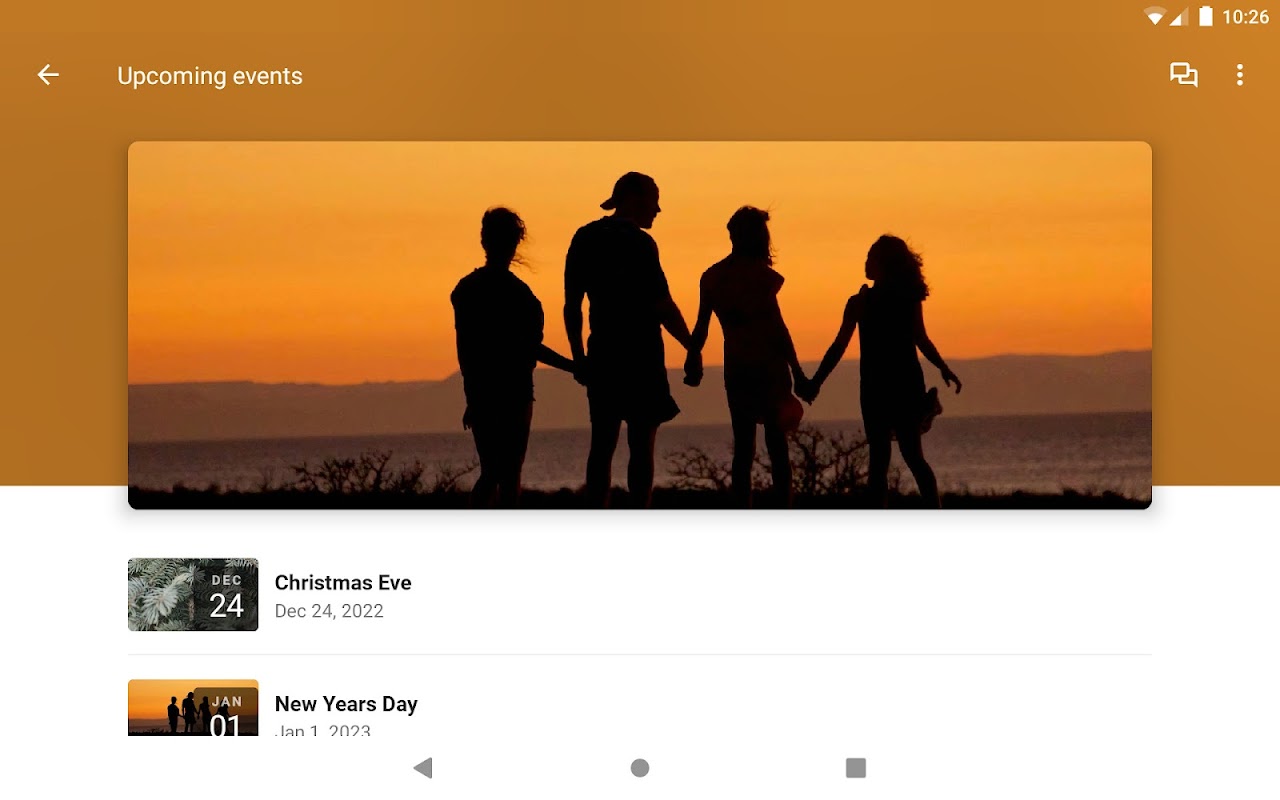Select the Christmas Eve event title
This screenshot has height=800, width=1280.
(343, 582)
